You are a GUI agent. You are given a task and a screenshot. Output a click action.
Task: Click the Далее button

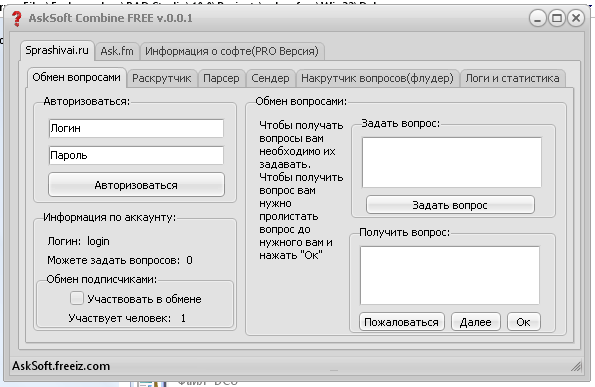[x=475, y=322]
